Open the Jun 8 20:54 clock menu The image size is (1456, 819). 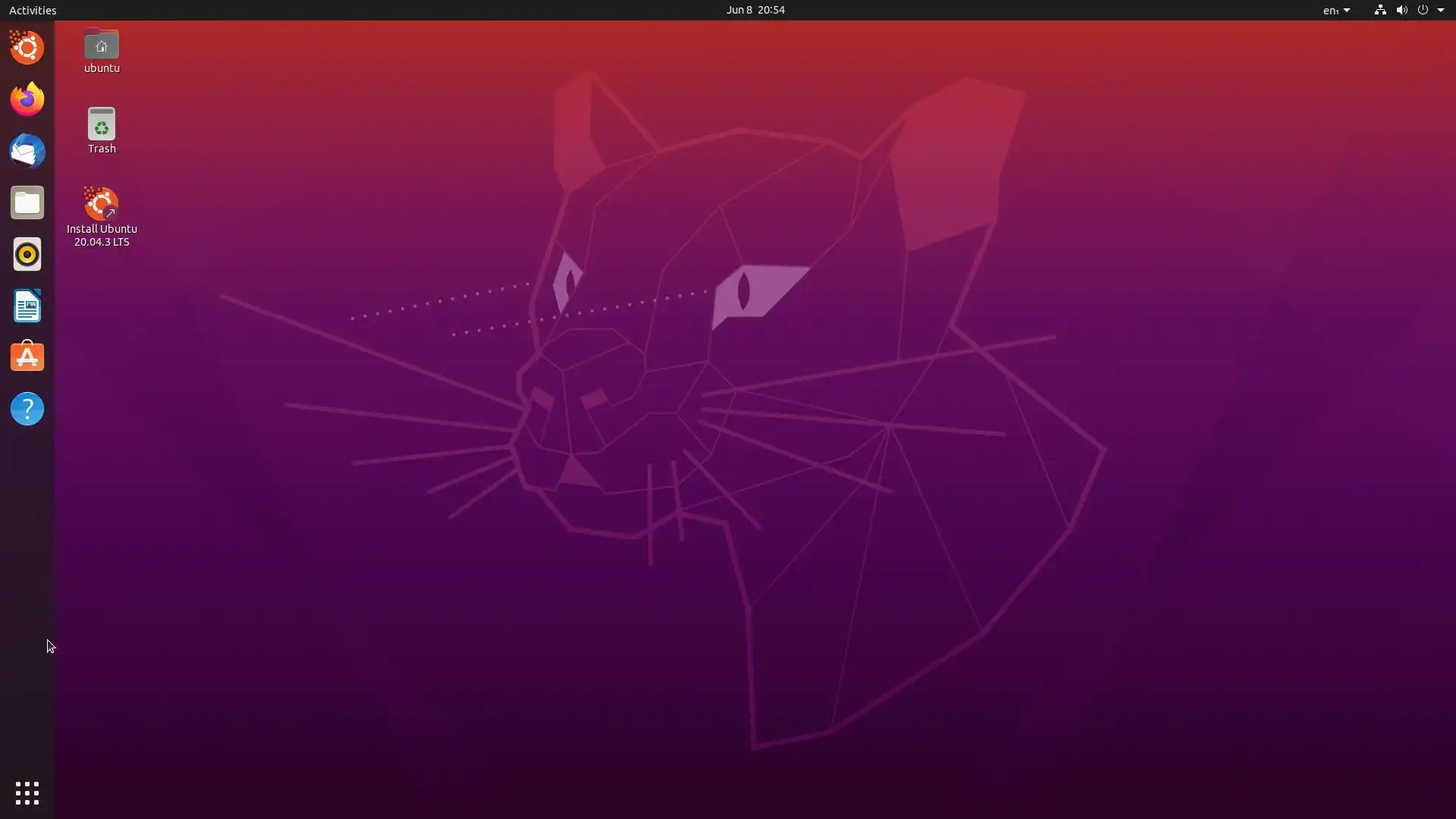tap(755, 10)
